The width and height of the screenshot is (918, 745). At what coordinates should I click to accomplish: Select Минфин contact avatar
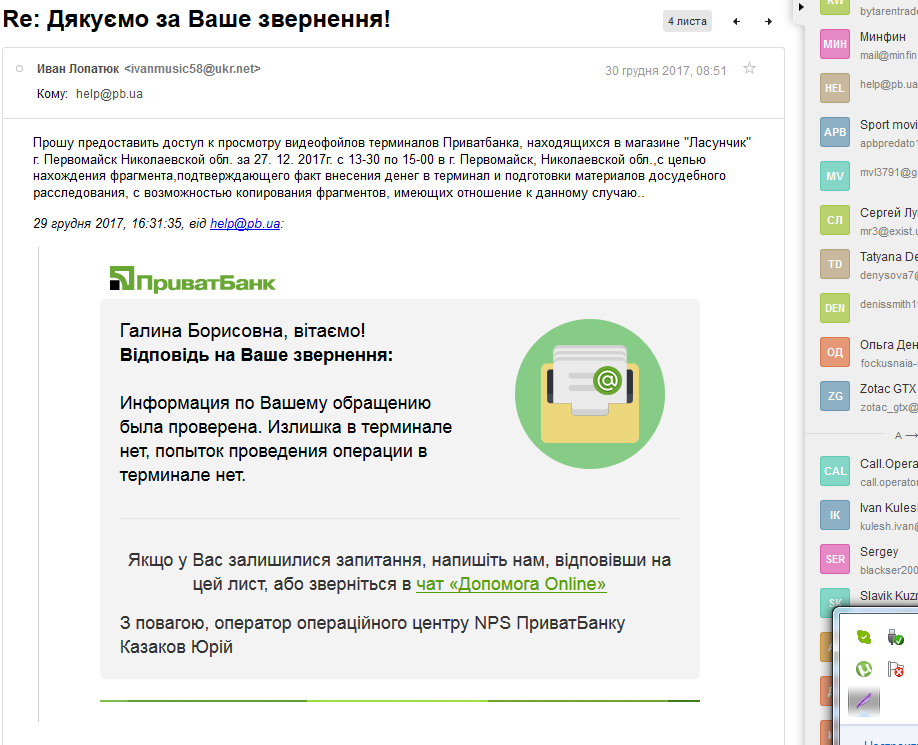point(835,44)
